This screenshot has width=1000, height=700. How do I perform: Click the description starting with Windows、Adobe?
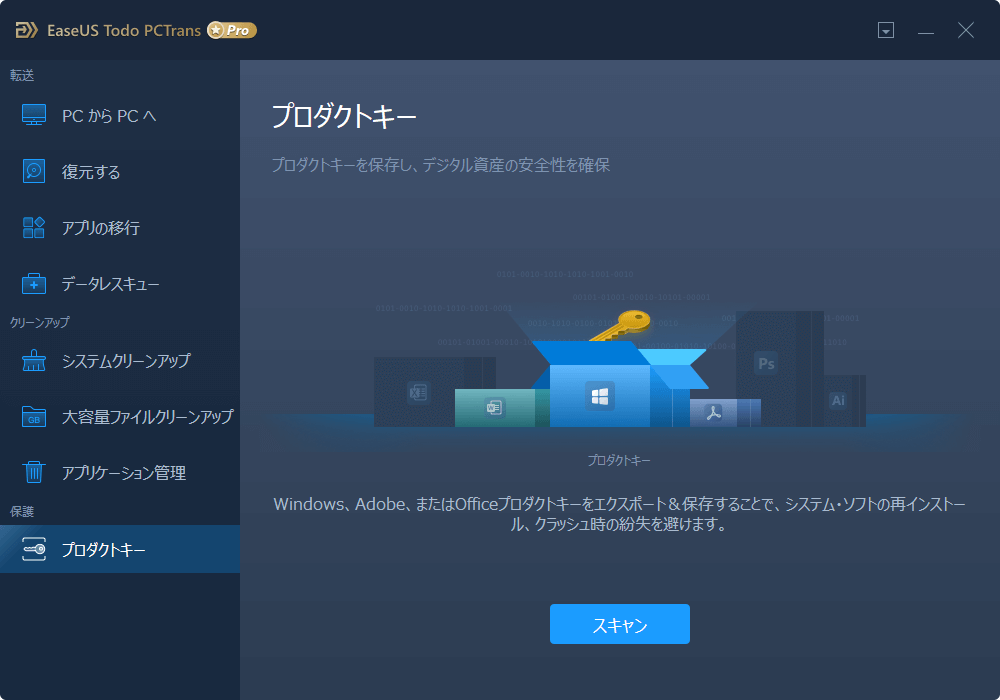619,514
